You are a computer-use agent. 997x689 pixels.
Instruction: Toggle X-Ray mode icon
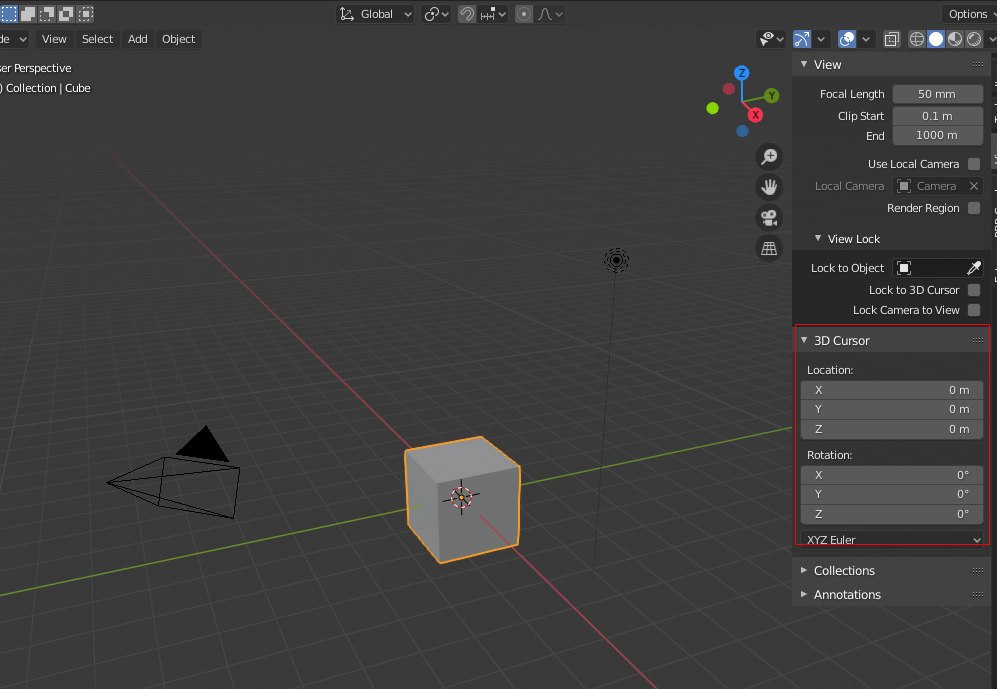(892, 39)
